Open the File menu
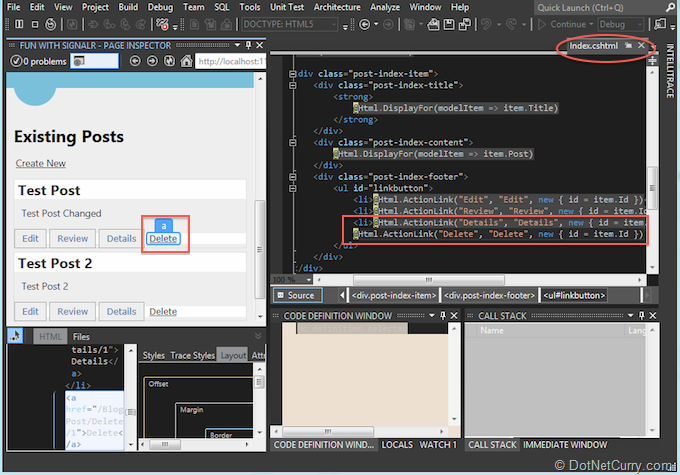The height and width of the screenshot is (475, 680). coord(13,7)
